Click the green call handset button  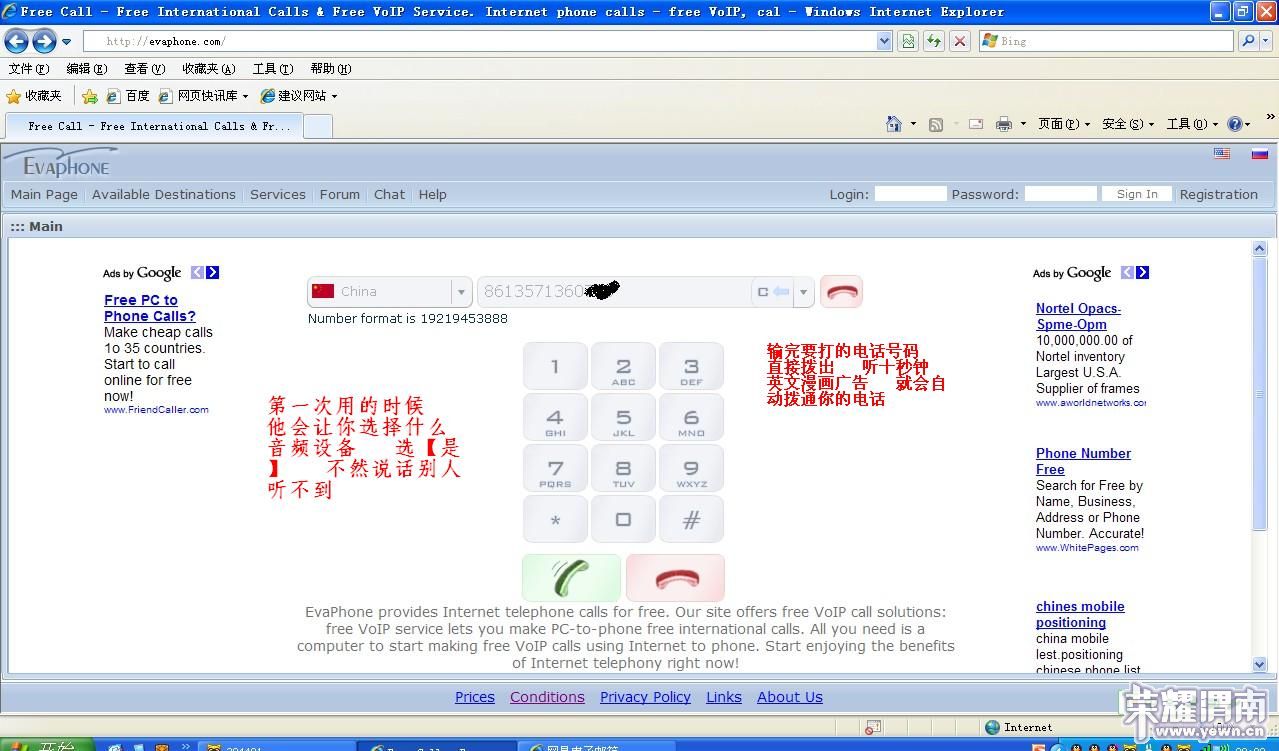tap(571, 578)
